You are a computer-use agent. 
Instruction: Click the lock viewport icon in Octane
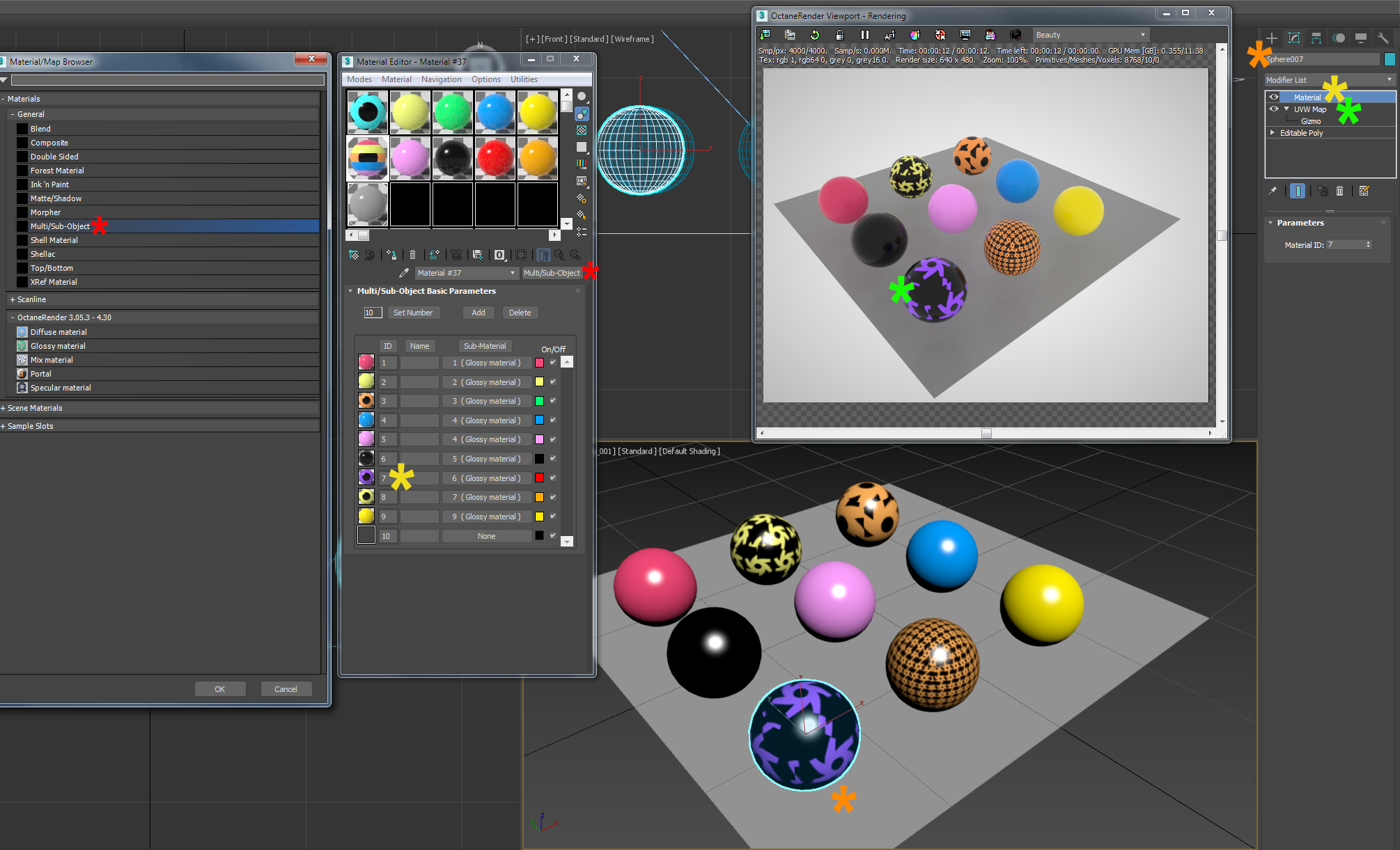[x=839, y=35]
